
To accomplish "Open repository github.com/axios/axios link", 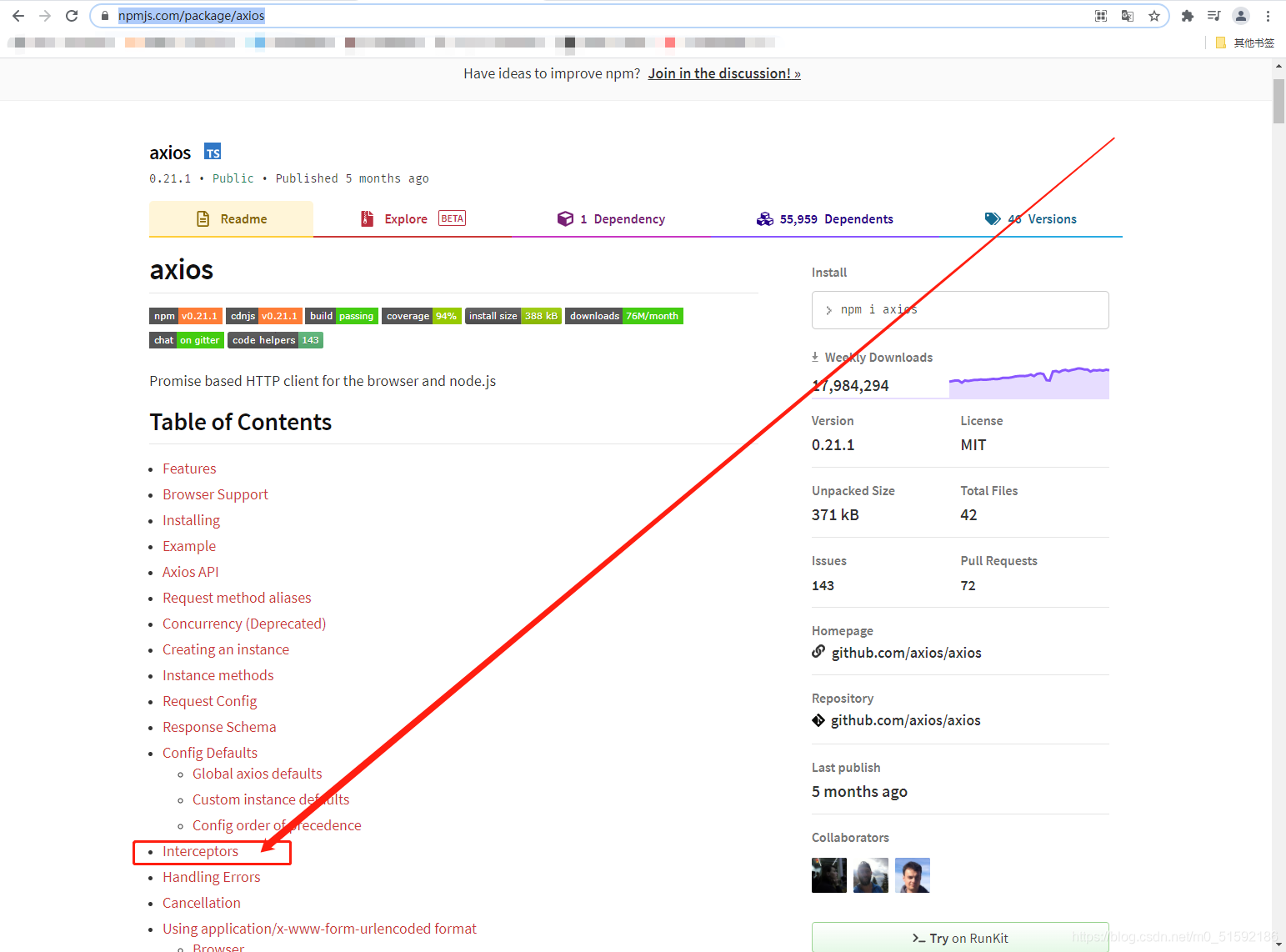I will 905,720.
